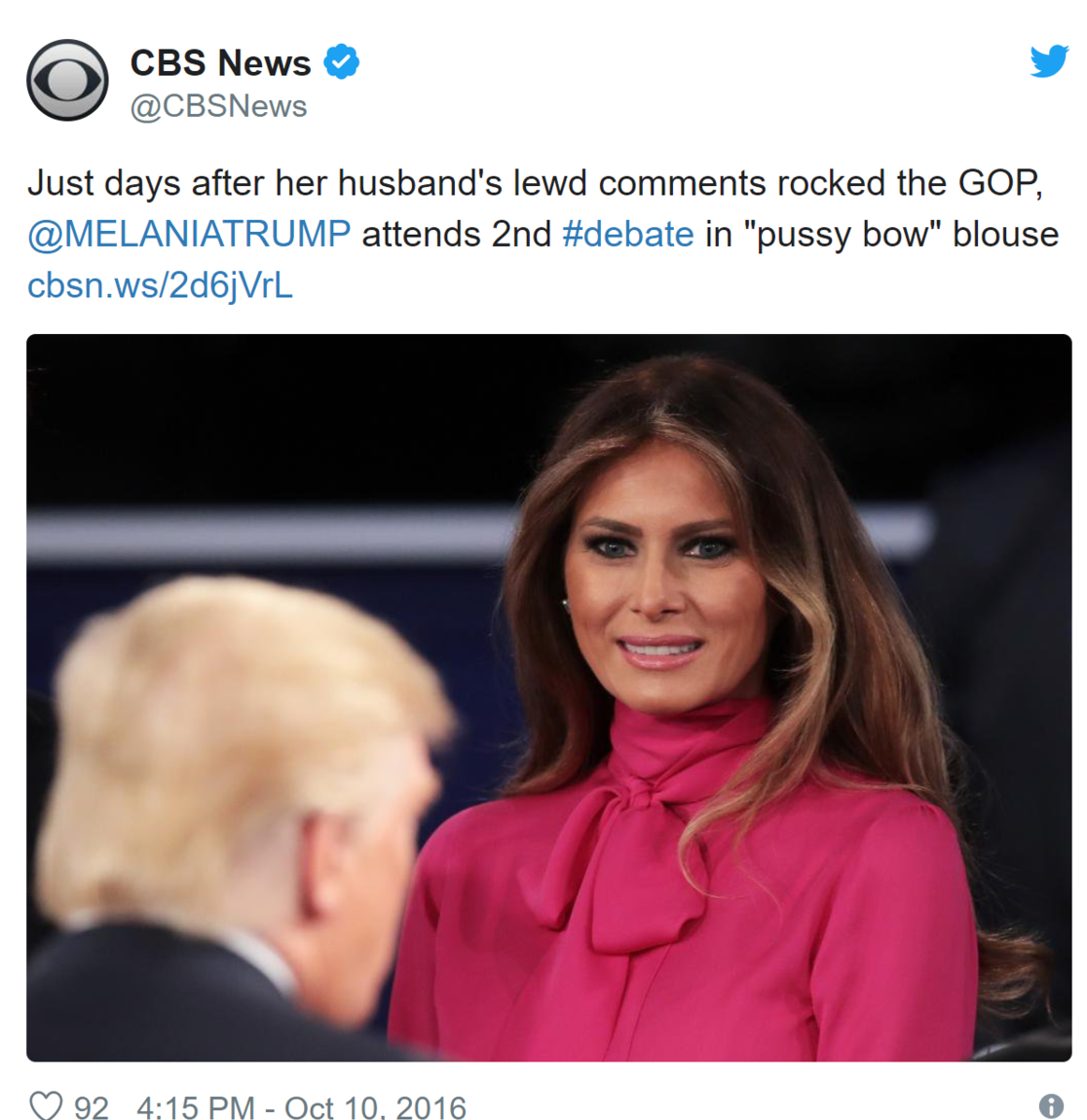Viewport: 1087px width, 1120px height.
Task: Click the blue verified checkmark badge
Action: (341, 61)
